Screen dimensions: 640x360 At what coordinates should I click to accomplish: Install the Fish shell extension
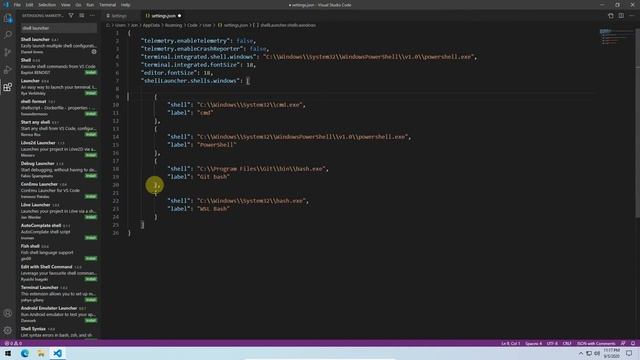[x=91, y=258]
